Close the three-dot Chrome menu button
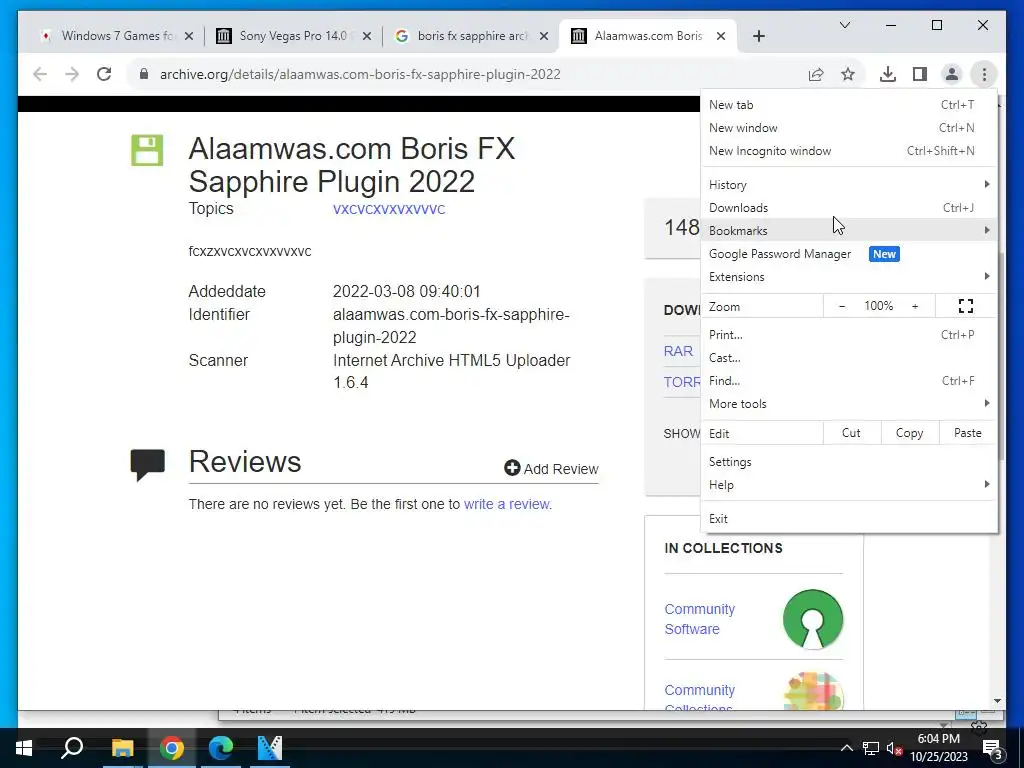 coord(984,74)
